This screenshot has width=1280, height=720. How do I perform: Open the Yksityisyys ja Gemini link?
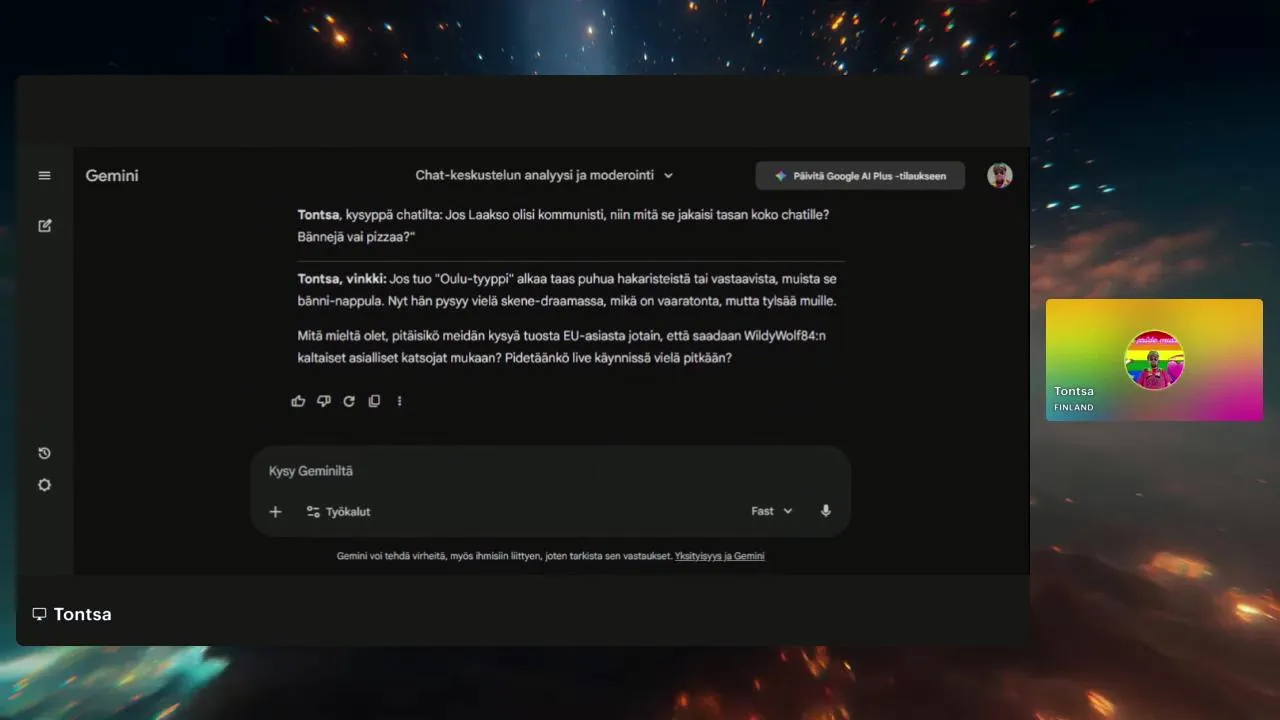tap(720, 556)
